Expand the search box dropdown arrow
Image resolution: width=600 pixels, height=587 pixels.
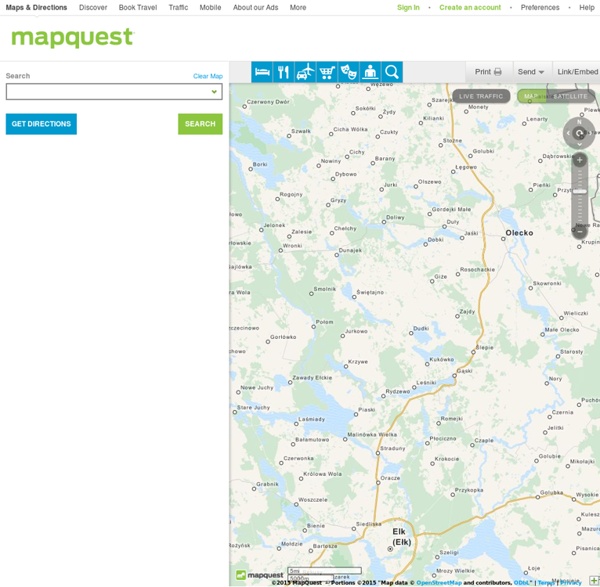[214, 92]
